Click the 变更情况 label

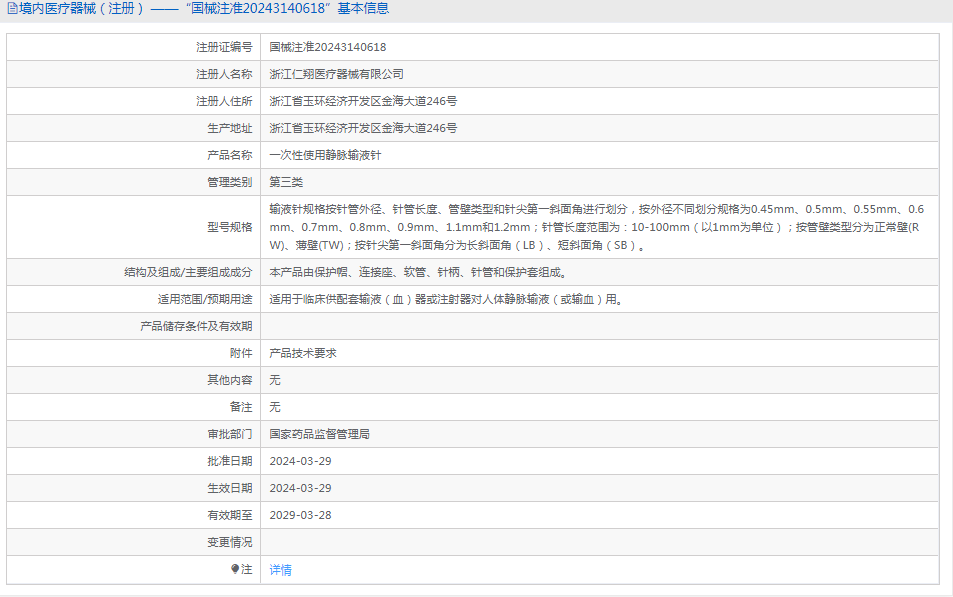229,542
